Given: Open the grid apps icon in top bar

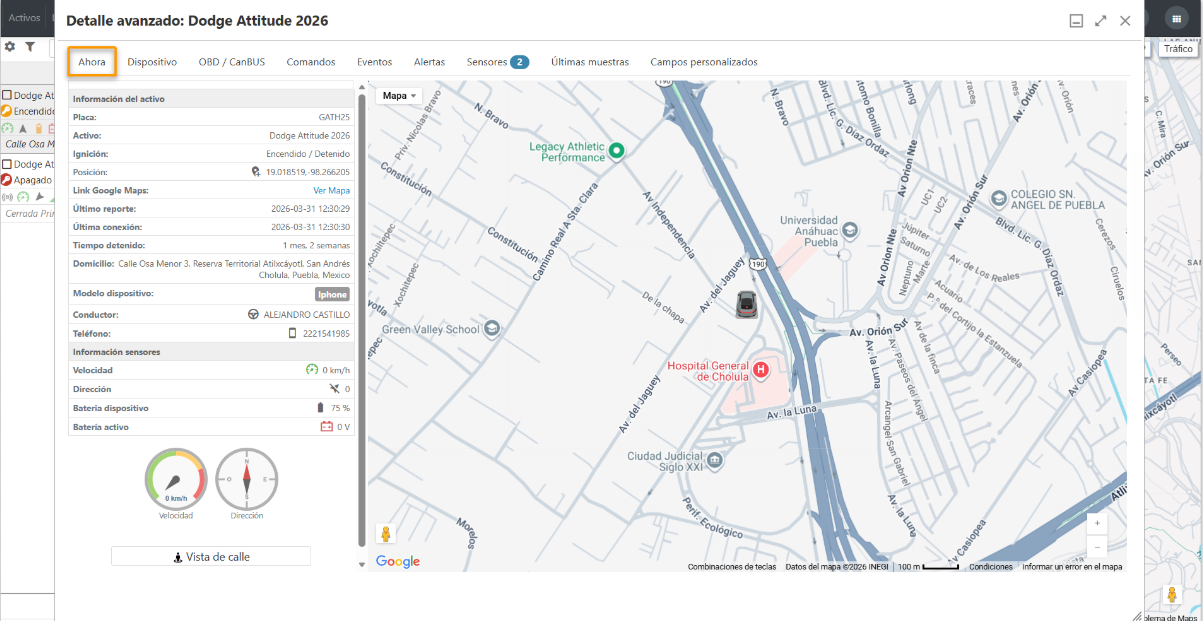Looking at the screenshot, I should point(1176,19).
